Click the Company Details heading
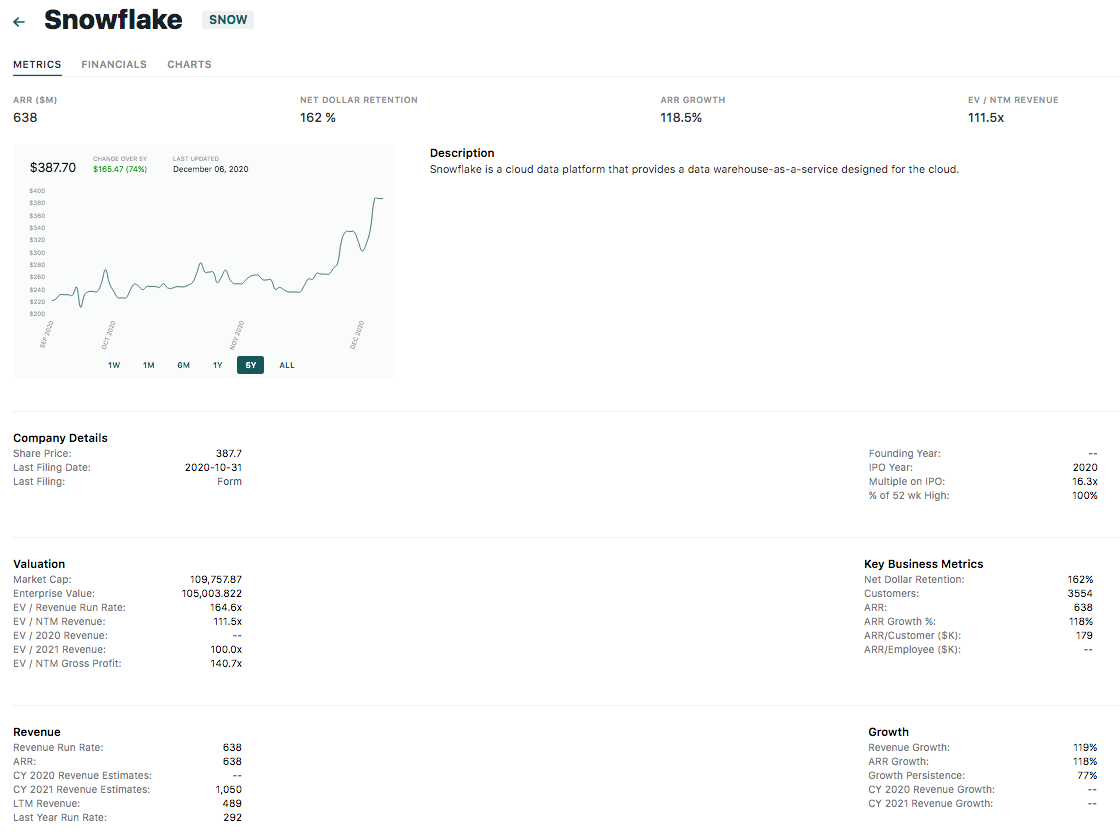The height and width of the screenshot is (838, 1120). [60, 438]
